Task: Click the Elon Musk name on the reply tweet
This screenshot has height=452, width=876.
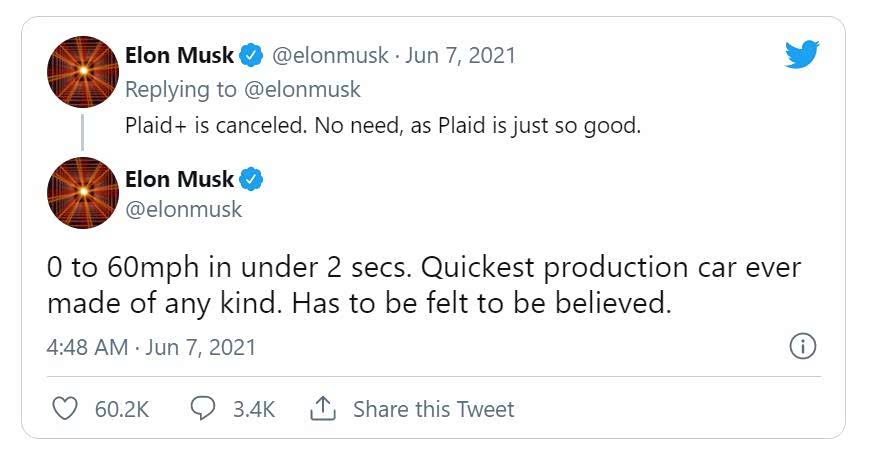Action: pos(179,55)
